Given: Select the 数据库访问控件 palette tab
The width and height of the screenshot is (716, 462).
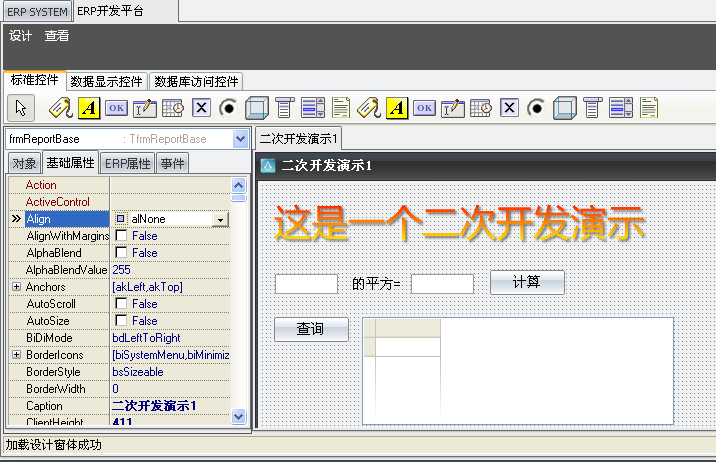Looking at the screenshot, I should click(x=196, y=82).
